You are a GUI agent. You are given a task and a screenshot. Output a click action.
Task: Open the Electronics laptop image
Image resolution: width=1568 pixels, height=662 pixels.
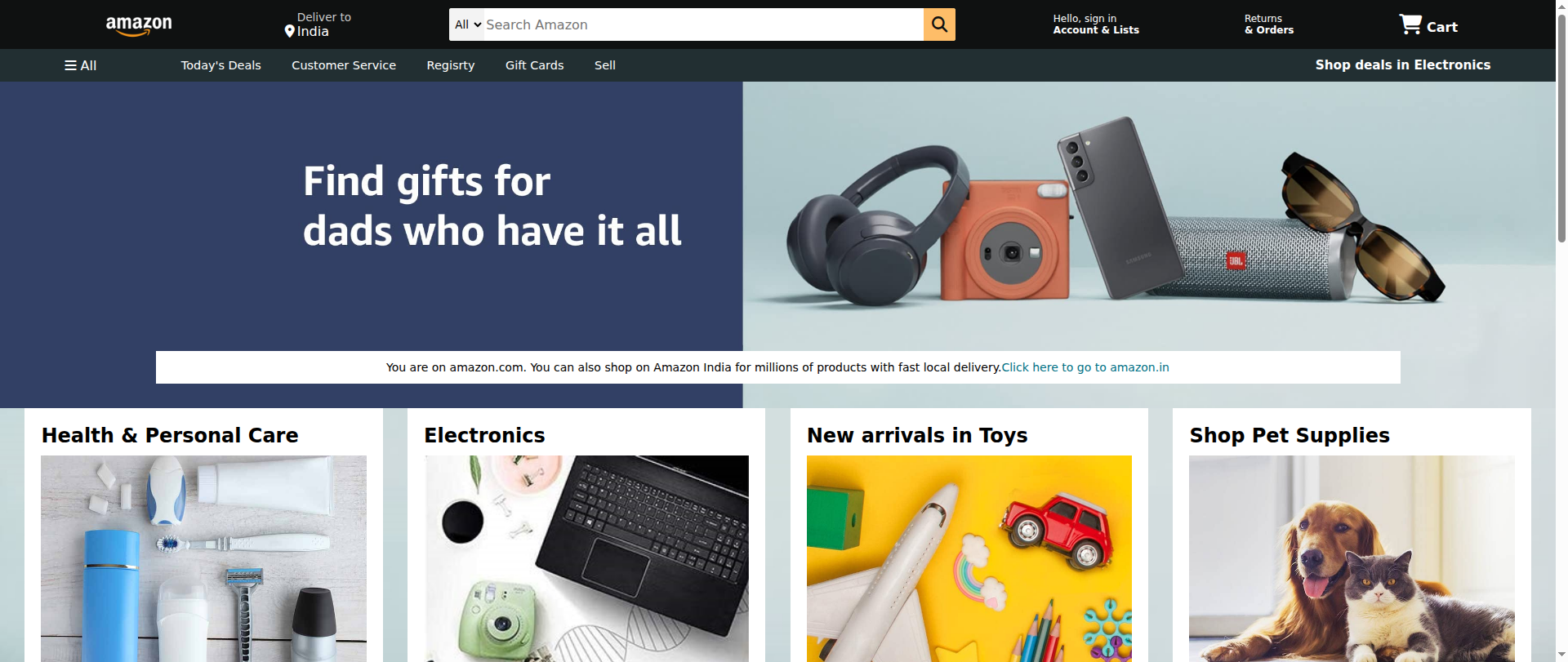coord(586,558)
